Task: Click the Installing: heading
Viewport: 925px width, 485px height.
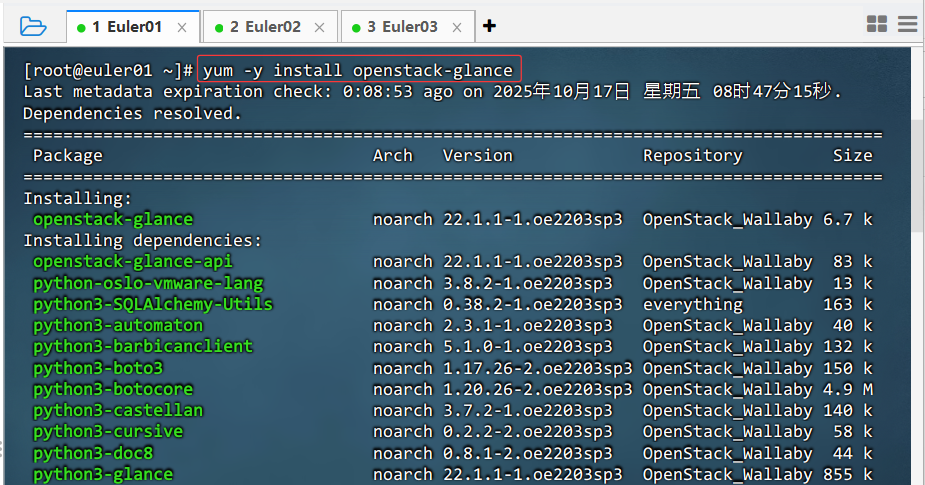Action: click(x=78, y=198)
